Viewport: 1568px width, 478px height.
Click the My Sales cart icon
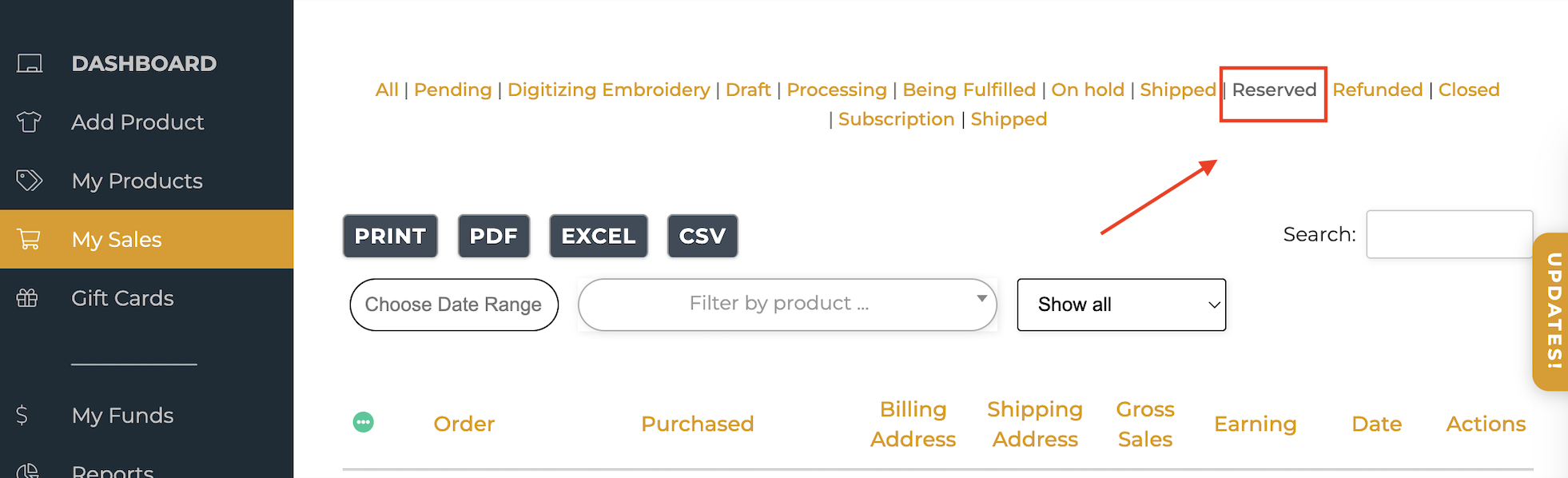pyautogui.click(x=29, y=239)
